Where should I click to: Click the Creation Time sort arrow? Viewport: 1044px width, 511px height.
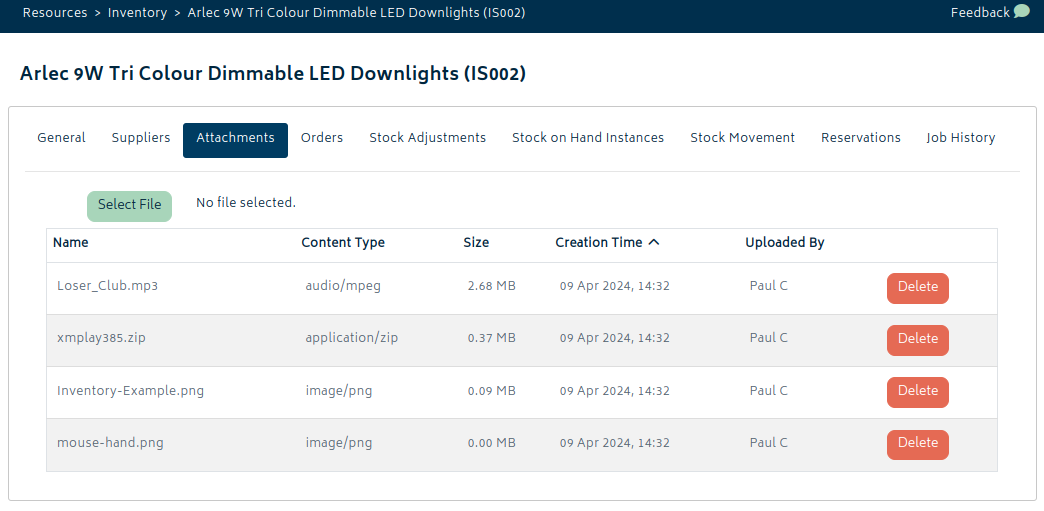point(654,243)
